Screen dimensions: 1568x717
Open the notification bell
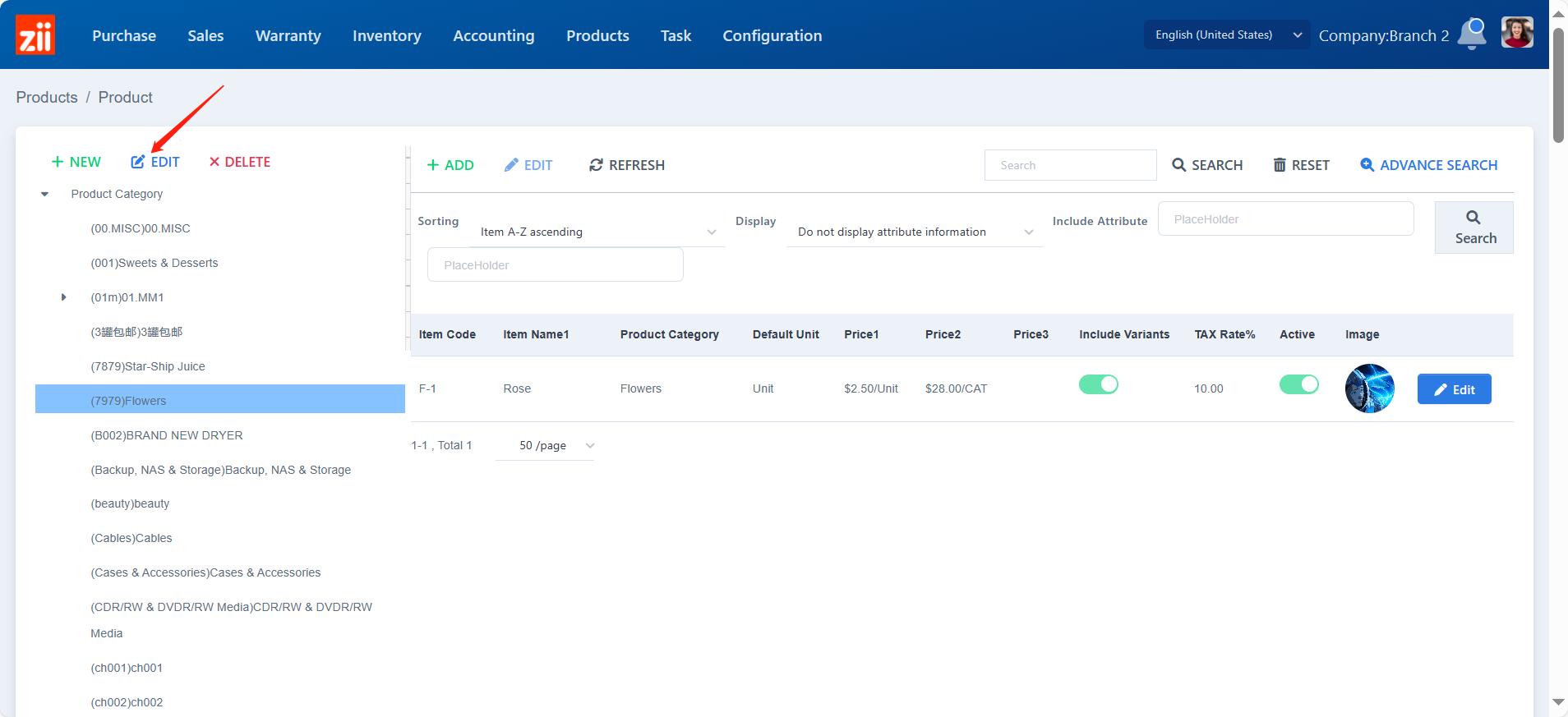pyautogui.click(x=1472, y=34)
